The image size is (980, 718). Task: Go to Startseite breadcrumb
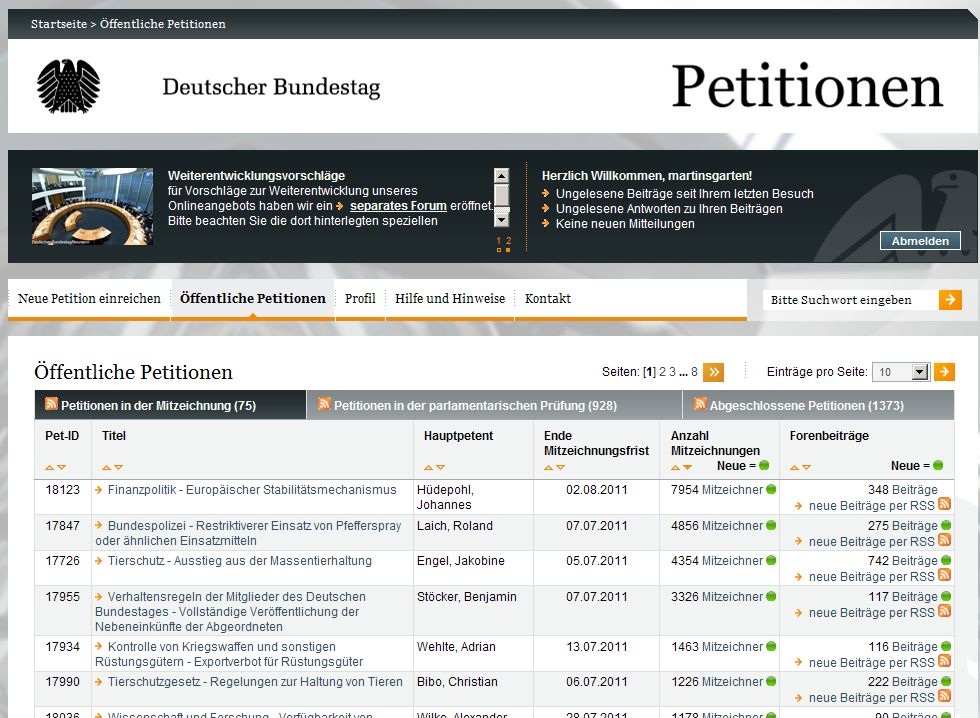(x=59, y=24)
